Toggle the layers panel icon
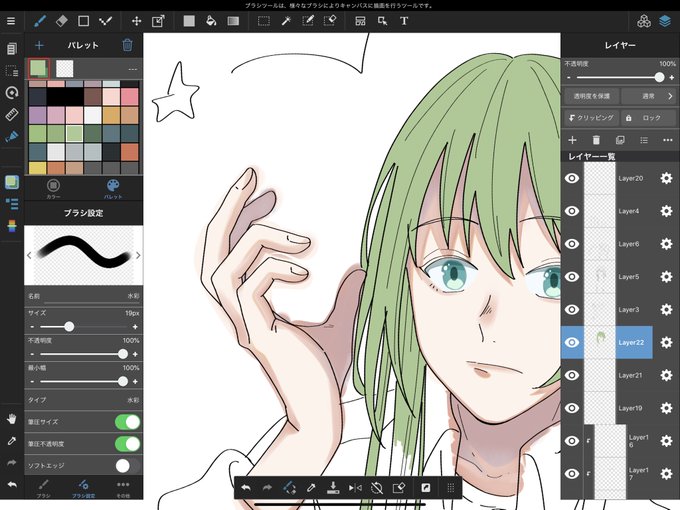680x510 pixels. coord(665,21)
